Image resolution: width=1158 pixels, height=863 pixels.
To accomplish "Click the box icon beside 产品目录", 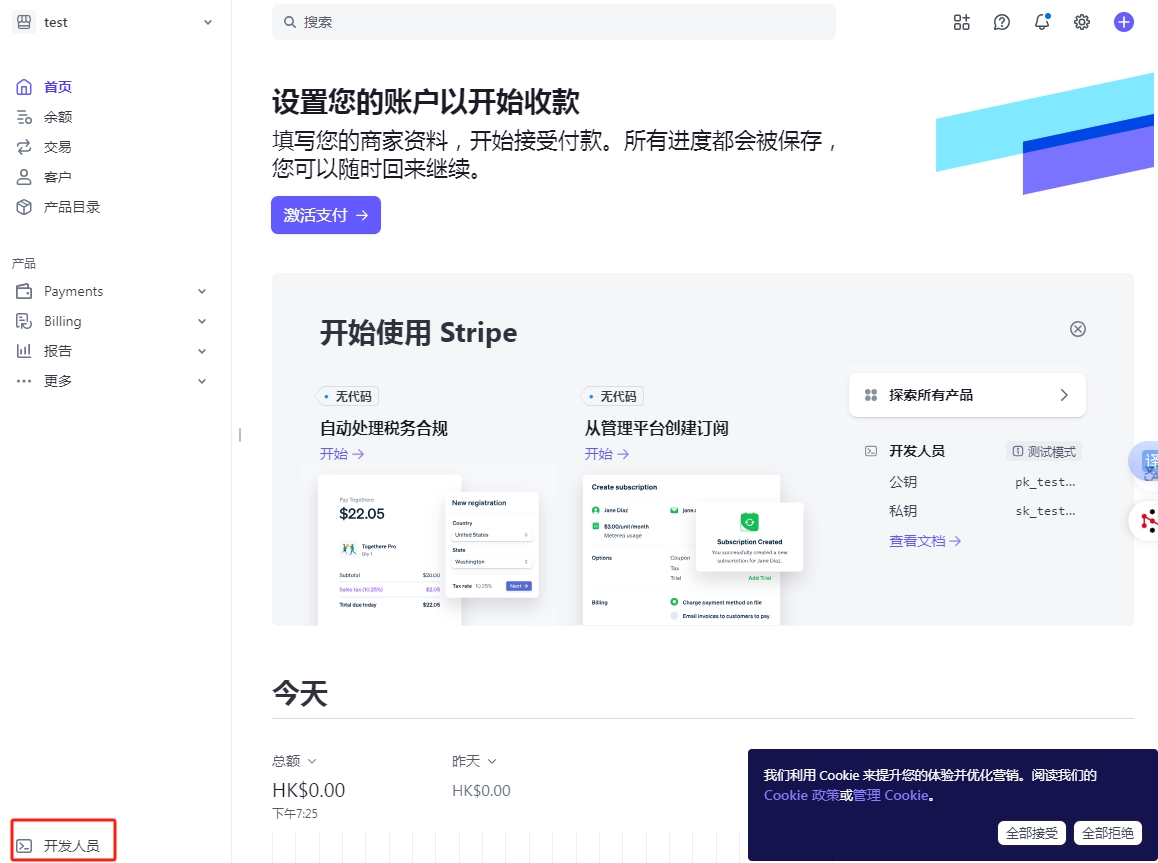I will point(24,207).
